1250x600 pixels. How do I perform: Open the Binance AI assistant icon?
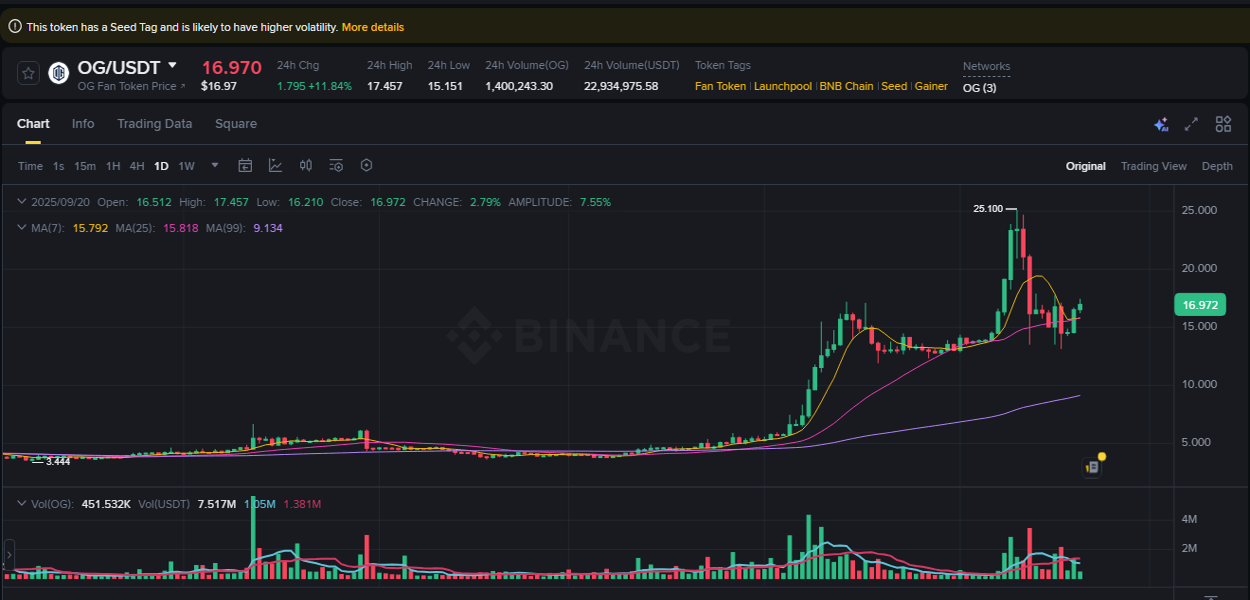pos(1161,124)
